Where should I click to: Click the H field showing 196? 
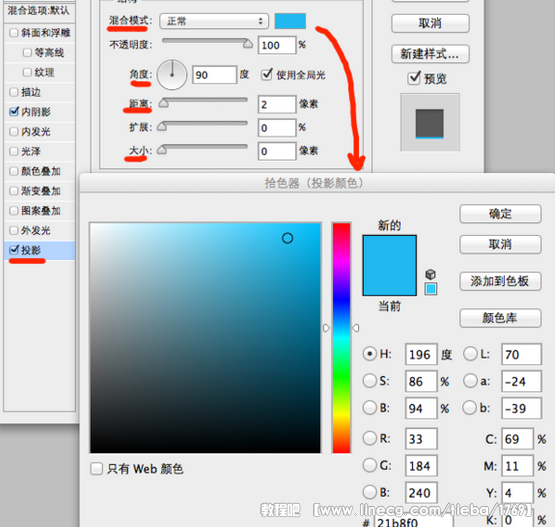click(x=421, y=354)
